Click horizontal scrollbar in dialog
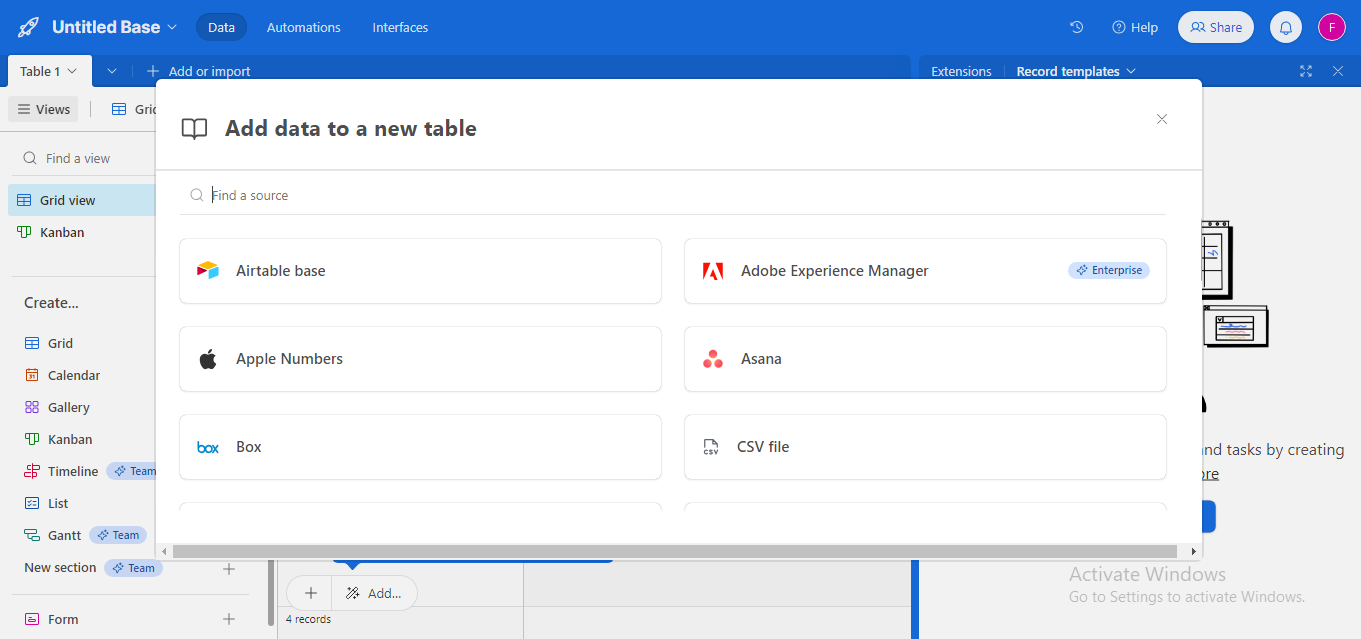The image size is (1361, 639). [x=675, y=551]
